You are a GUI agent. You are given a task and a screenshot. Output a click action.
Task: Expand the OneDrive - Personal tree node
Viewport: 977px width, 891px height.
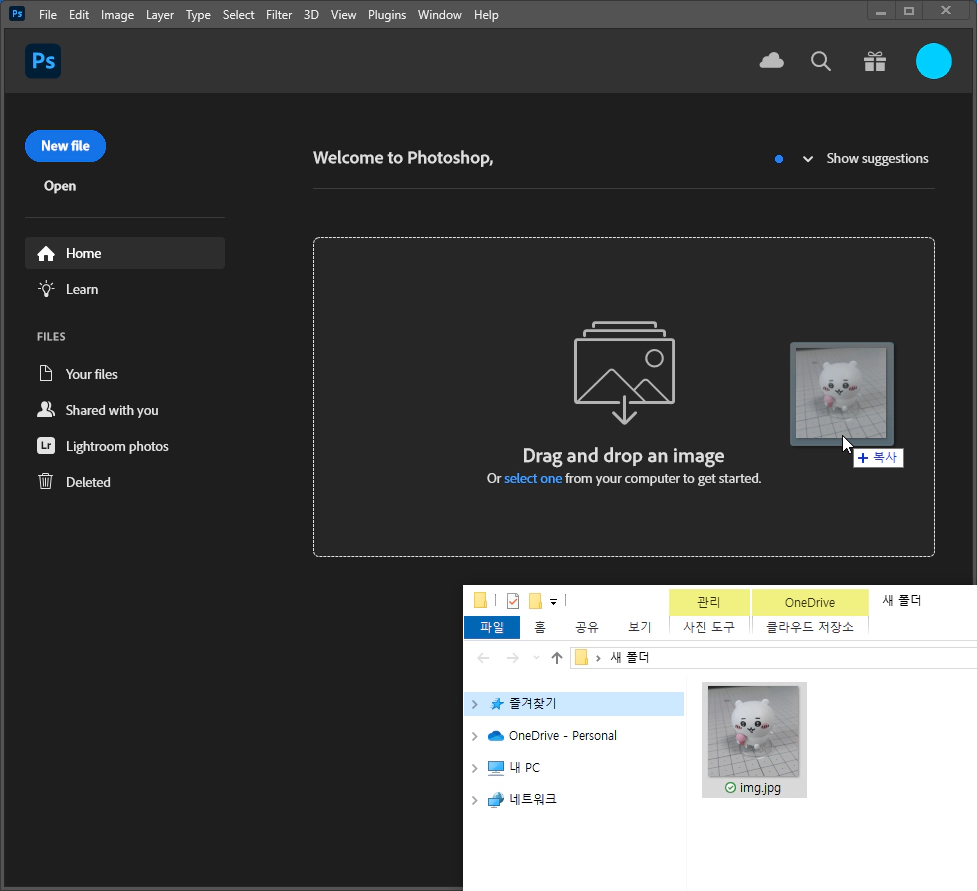click(475, 736)
